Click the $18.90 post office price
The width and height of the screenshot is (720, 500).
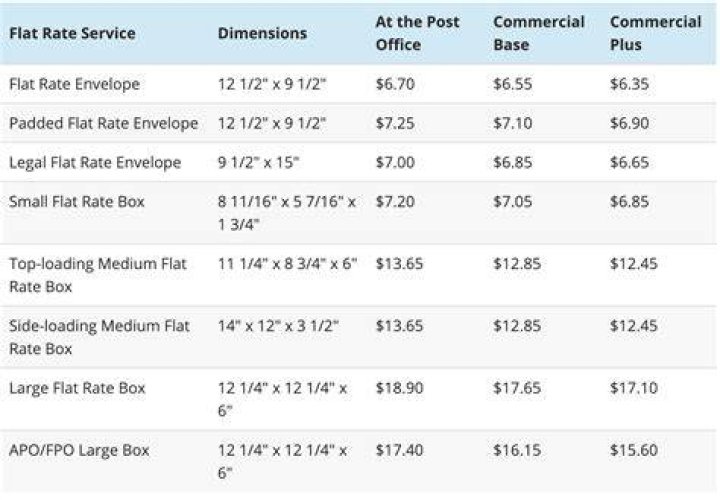pos(399,388)
